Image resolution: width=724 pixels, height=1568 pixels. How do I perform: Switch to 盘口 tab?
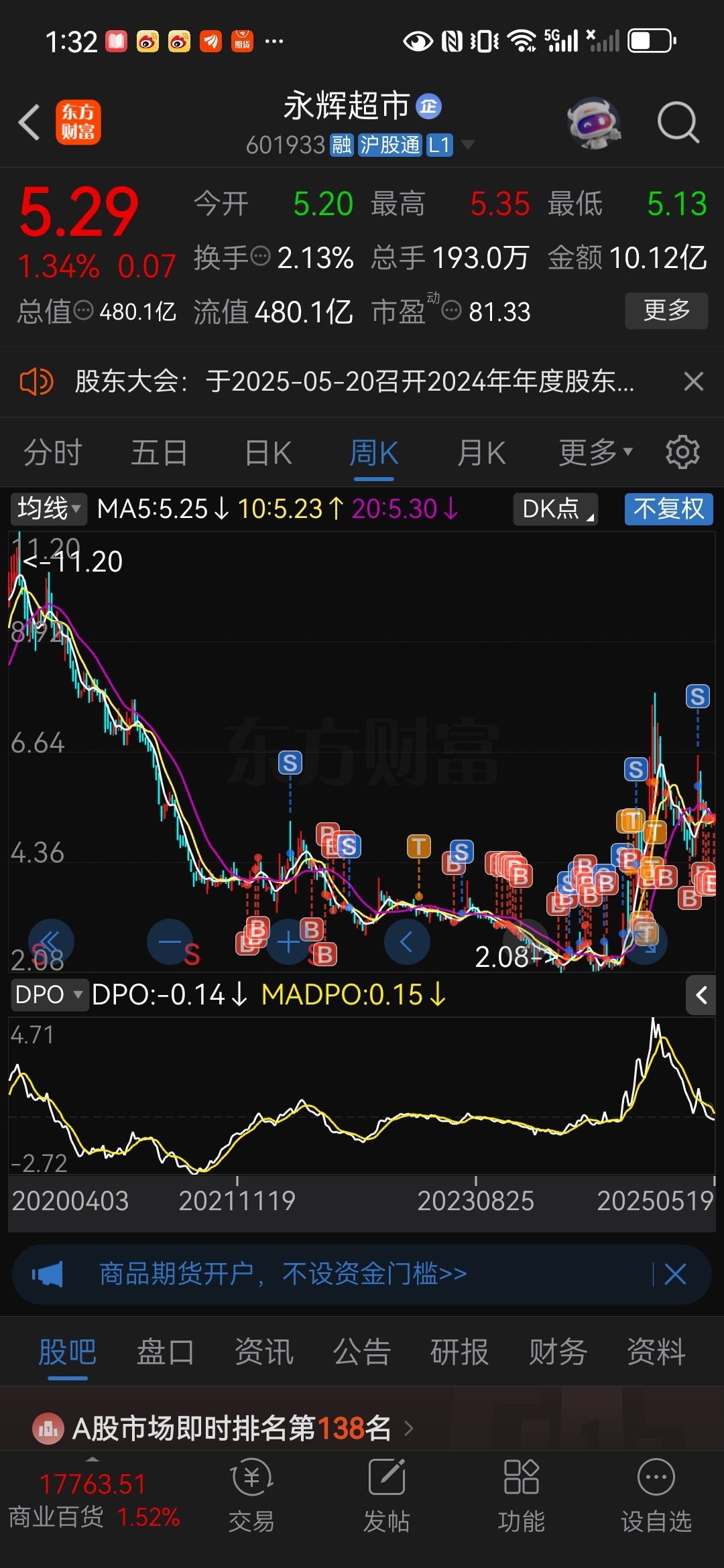coord(165,1352)
